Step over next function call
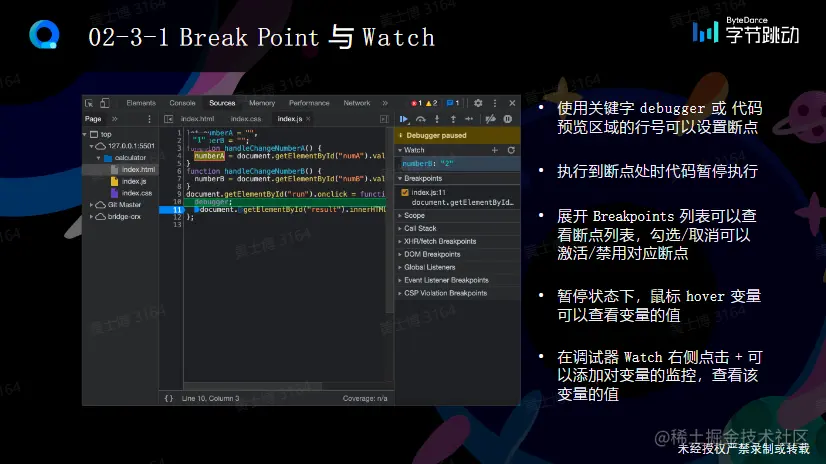 click(420, 119)
